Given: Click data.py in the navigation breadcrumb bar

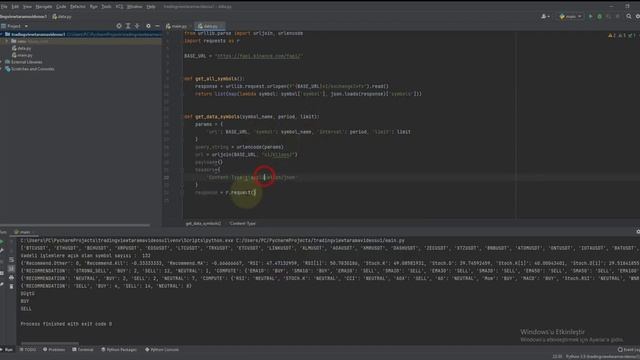Looking at the screenshot, I should [x=62, y=17].
